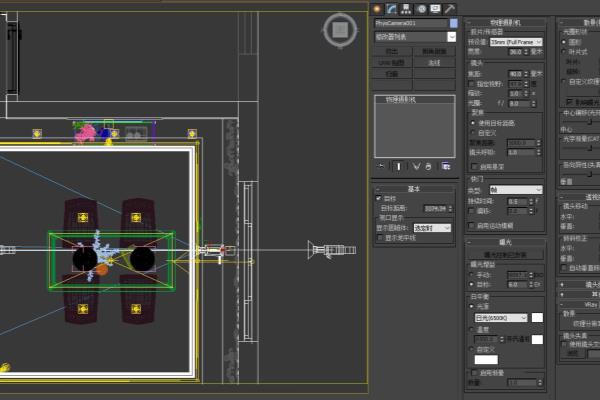The image size is (600, 400).
Task: Enable Auto Vertical Tilt Correction checkbox
Action: pyautogui.click(x=564, y=268)
